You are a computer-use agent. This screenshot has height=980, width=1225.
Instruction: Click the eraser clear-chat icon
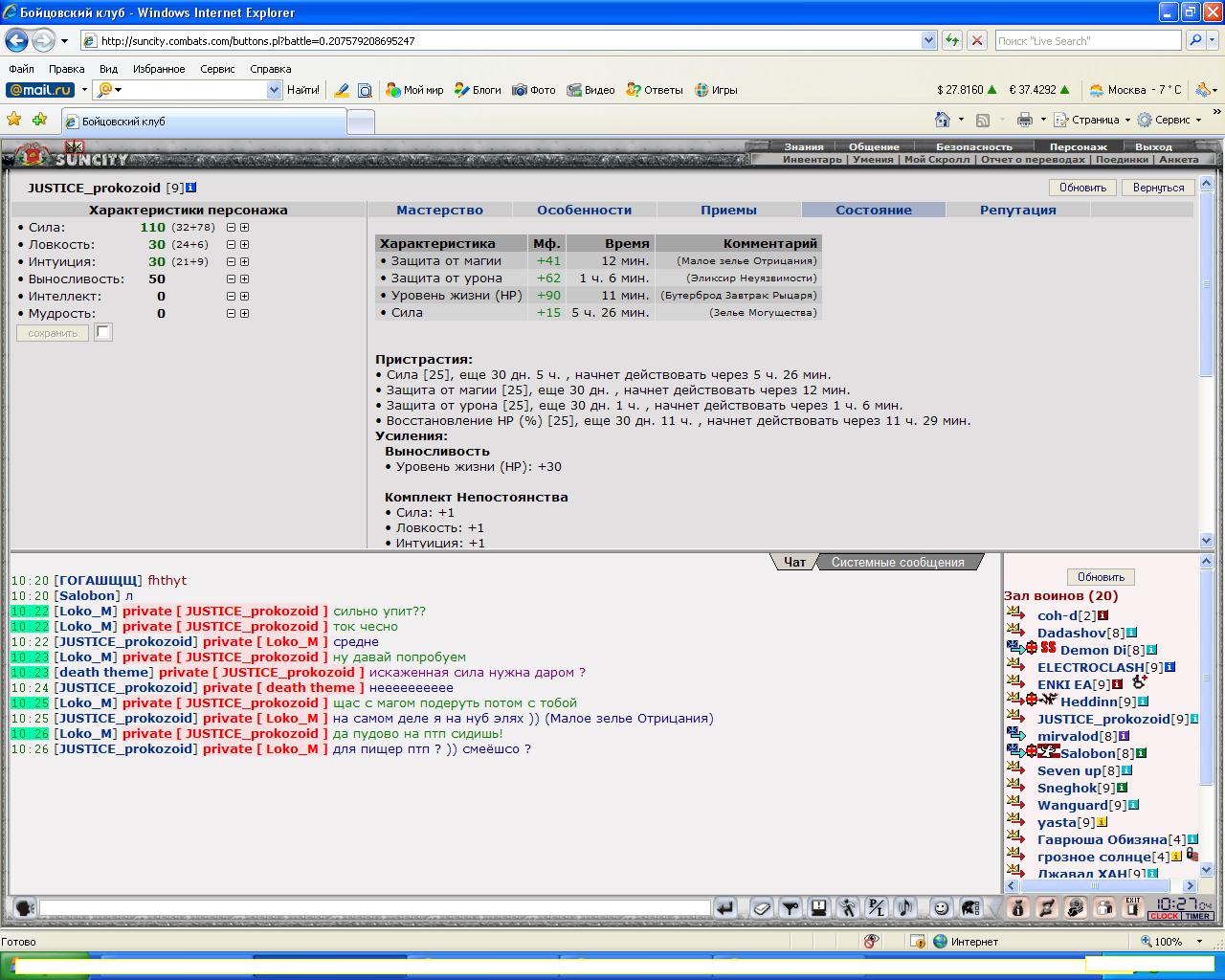762,908
